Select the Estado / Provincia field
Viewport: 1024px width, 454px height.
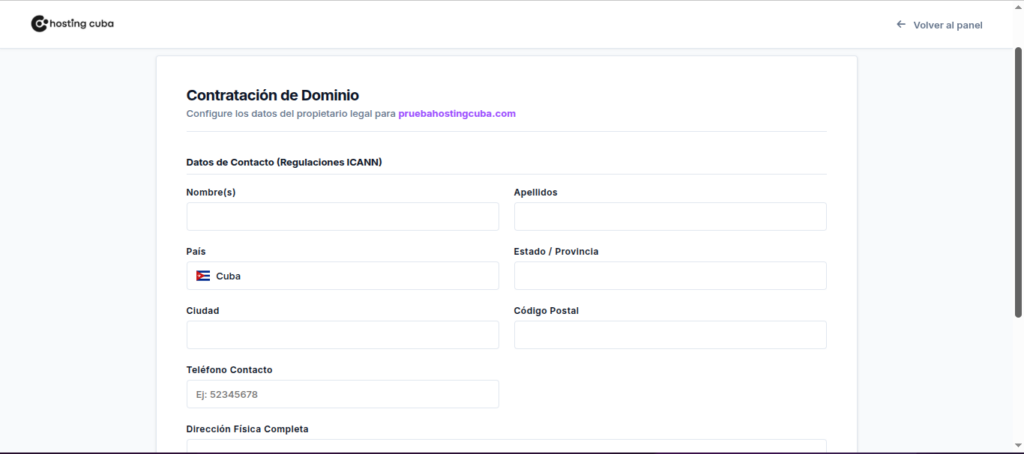(670, 276)
